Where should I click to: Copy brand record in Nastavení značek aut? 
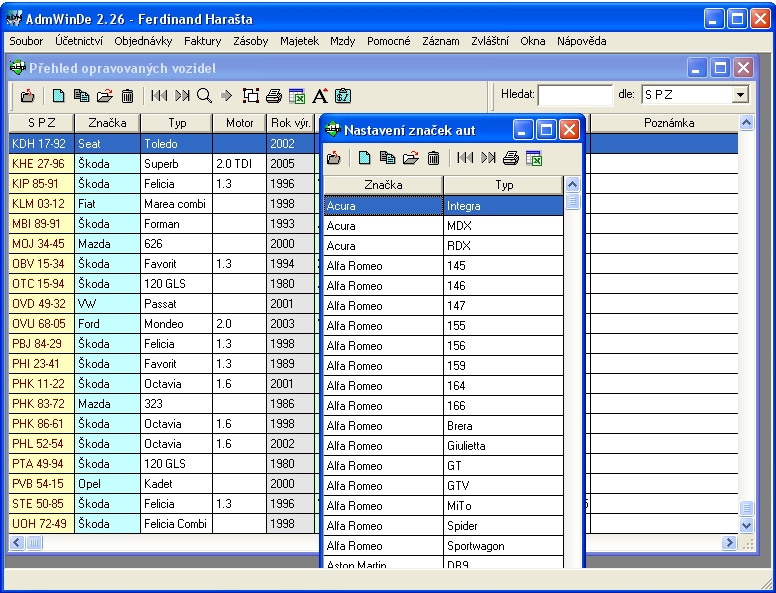[388, 158]
